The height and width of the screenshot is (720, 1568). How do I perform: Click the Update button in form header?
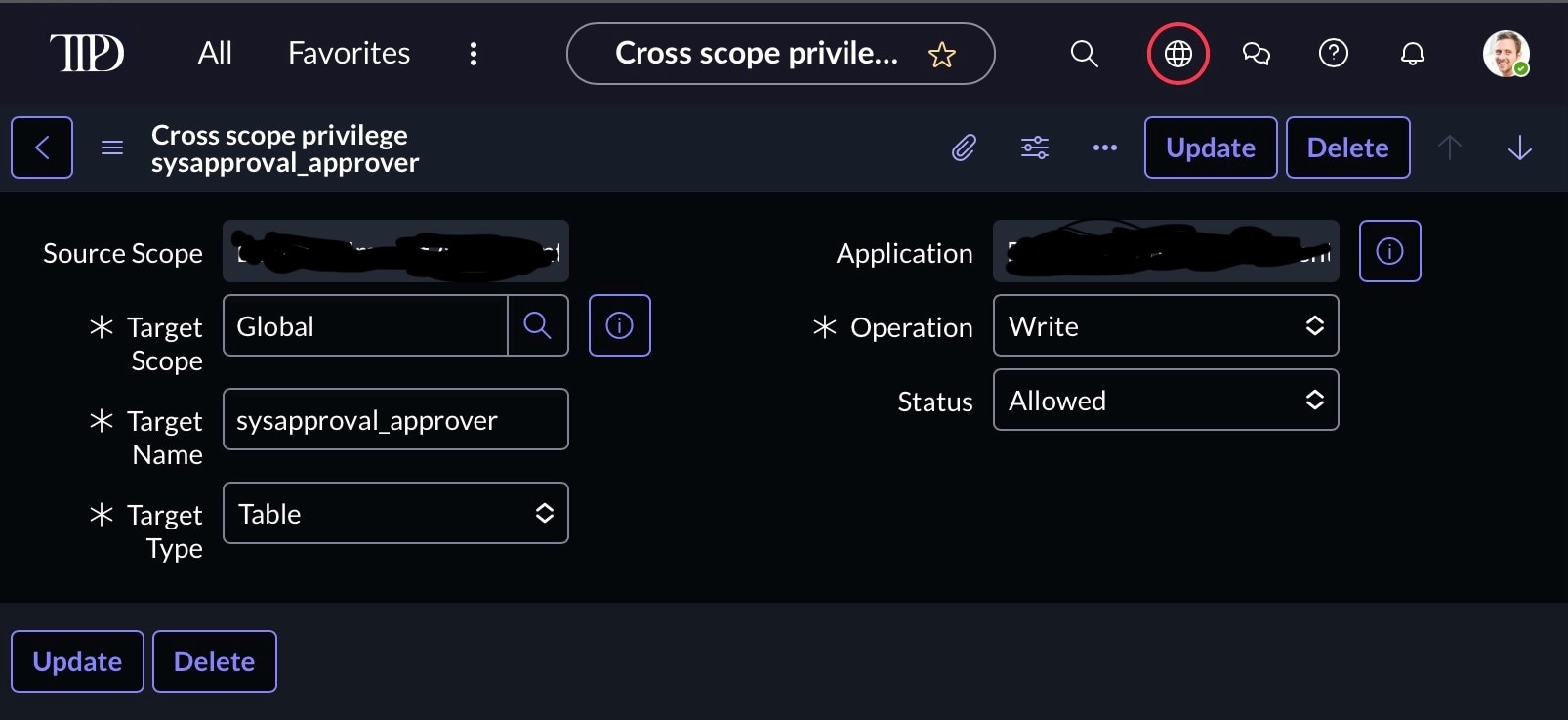coord(1210,148)
